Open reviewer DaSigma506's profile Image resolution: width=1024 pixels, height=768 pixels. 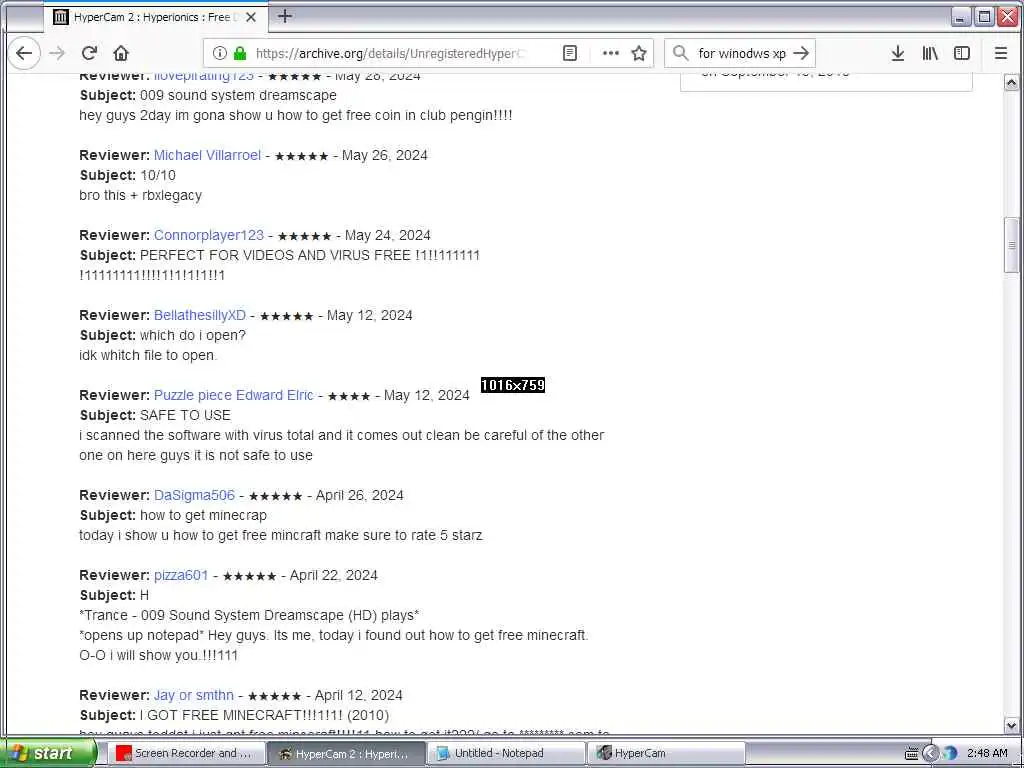(194, 495)
